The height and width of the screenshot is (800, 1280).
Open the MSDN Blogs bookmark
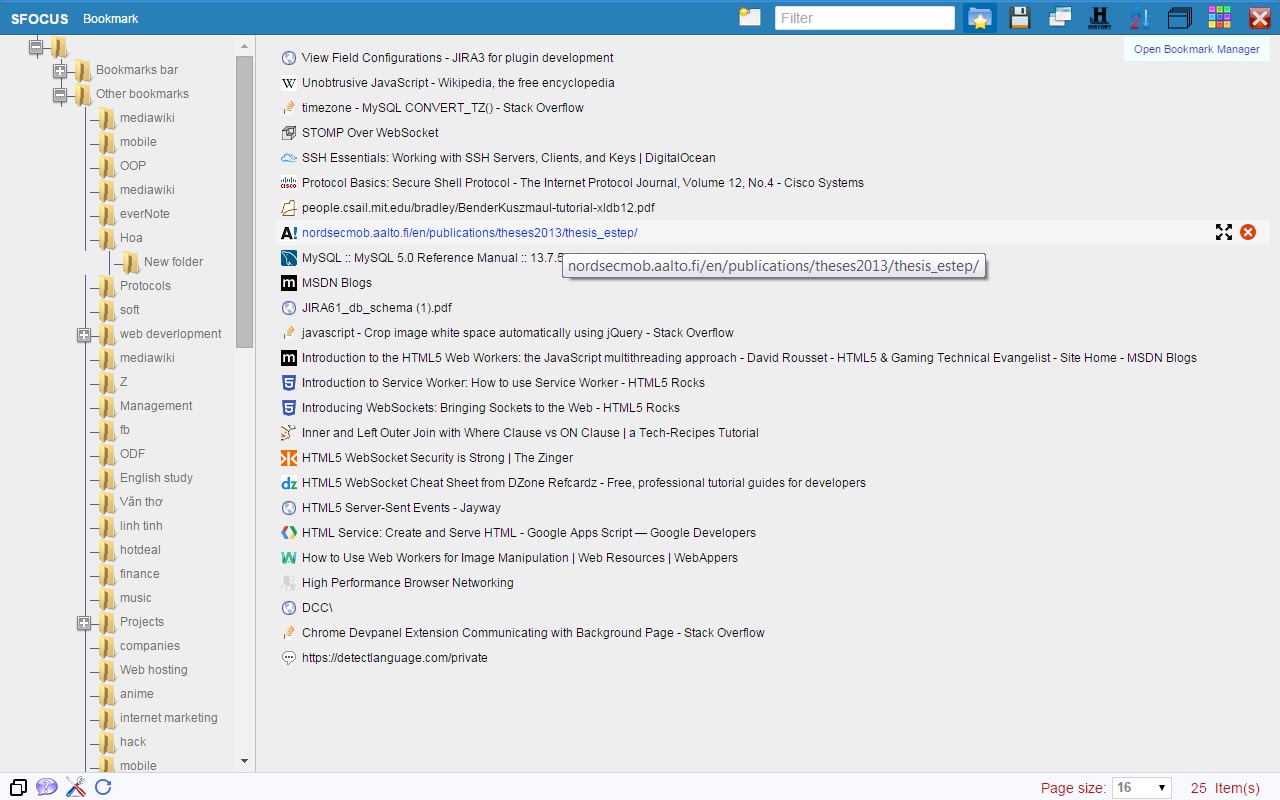(x=337, y=283)
